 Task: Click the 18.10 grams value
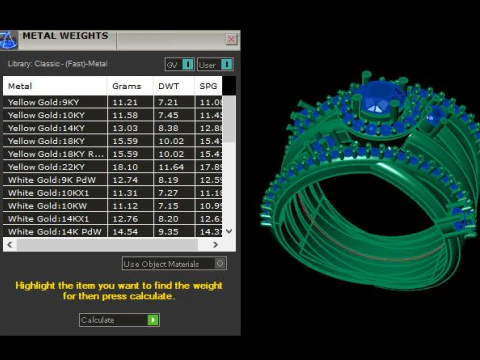pyautogui.click(x=125, y=167)
